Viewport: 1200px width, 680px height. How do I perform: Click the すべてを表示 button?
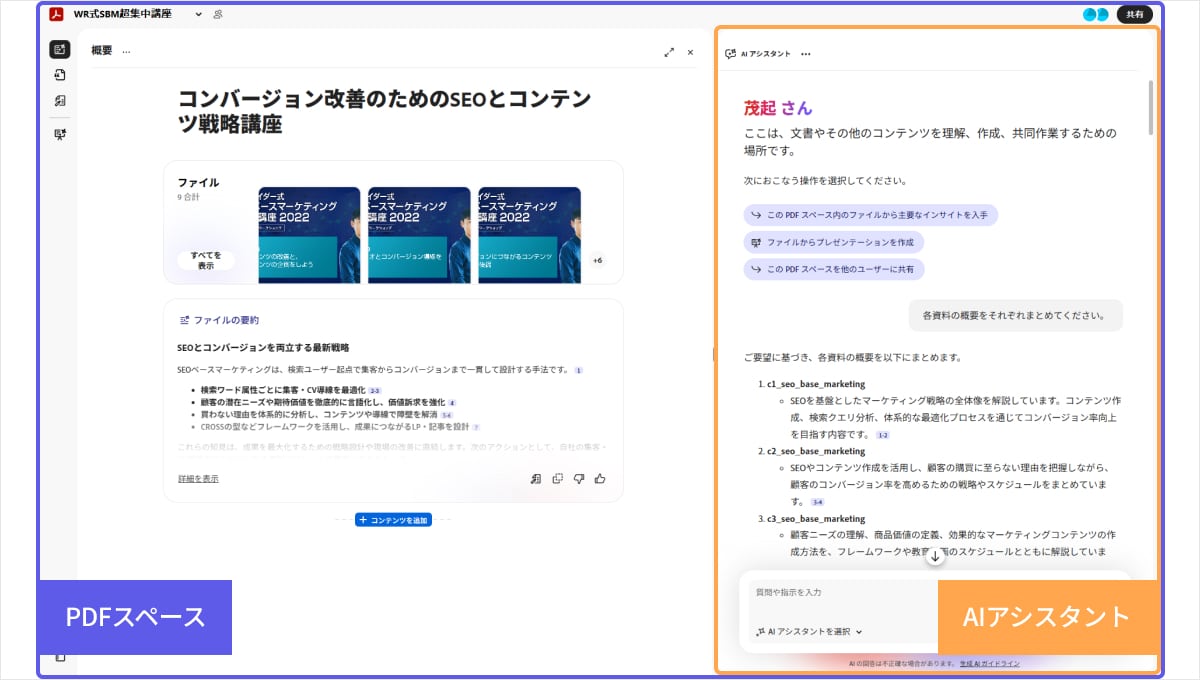pyautogui.click(x=206, y=260)
